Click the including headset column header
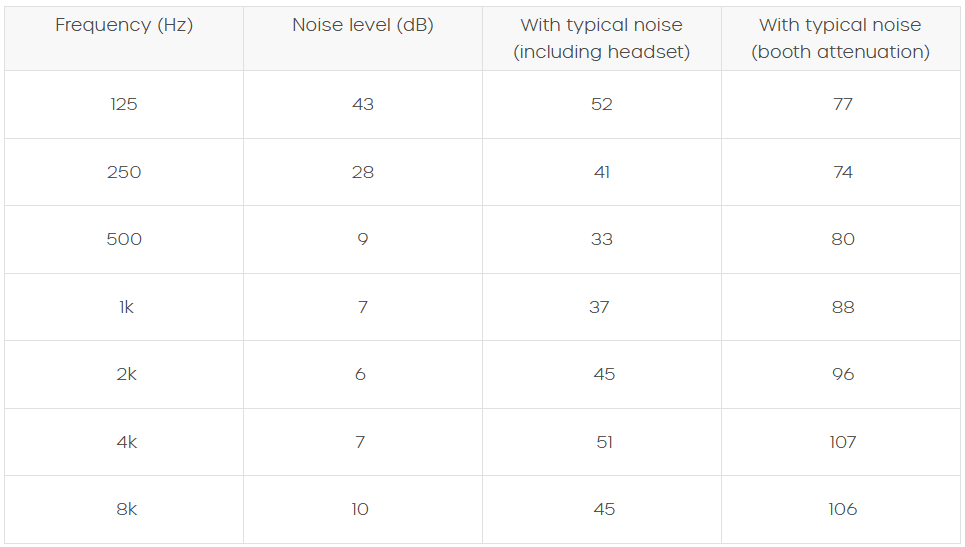Viewport: 965px width, 547px height. [601, 39]
